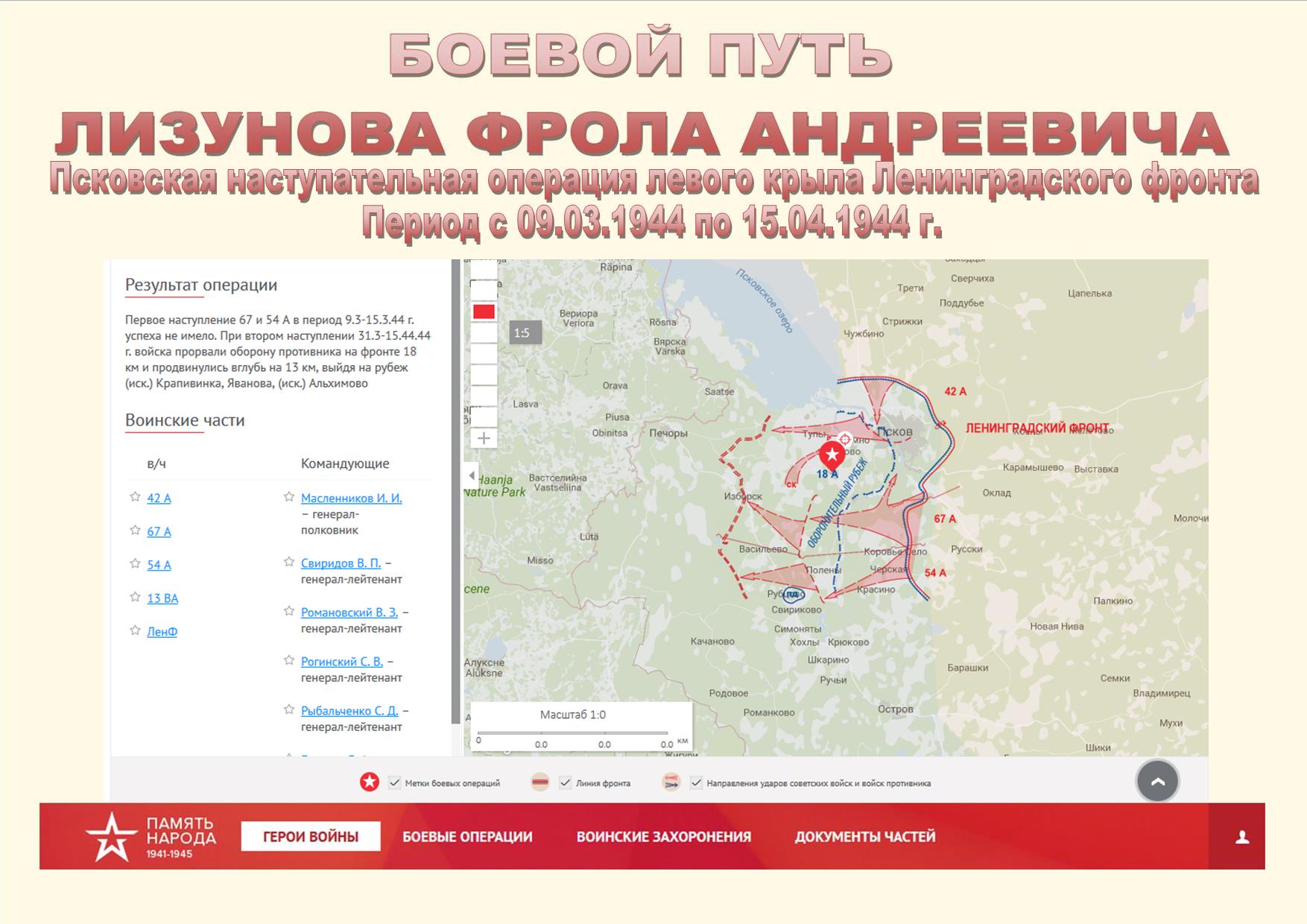Click the blue unit marker near Свириково
This screenshot has height=924, width=1307.
791,594
